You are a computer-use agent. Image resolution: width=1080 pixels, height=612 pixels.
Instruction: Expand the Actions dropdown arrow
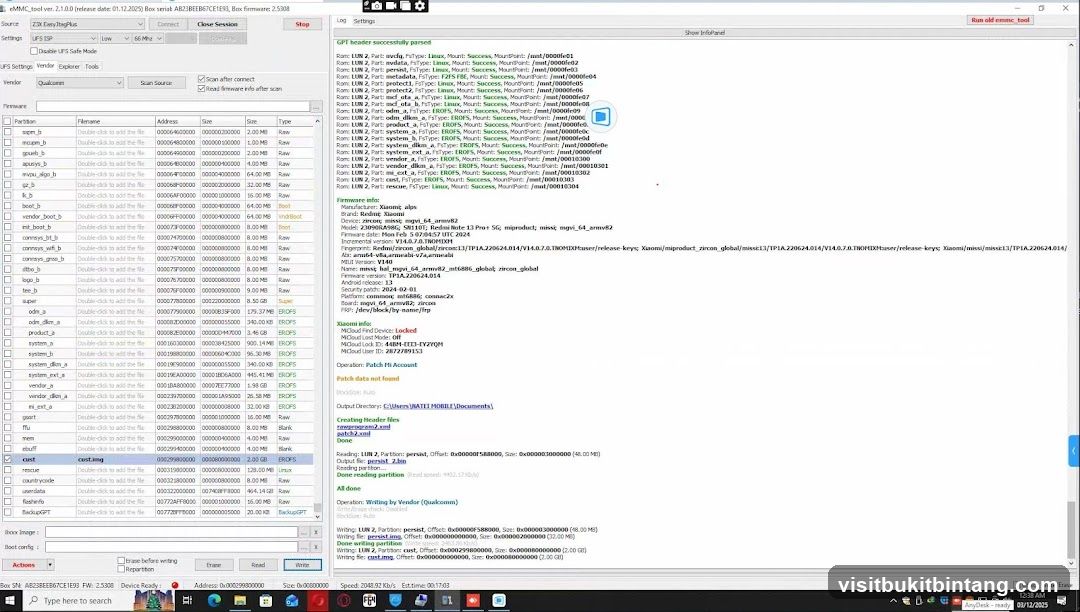coord(50,564)
